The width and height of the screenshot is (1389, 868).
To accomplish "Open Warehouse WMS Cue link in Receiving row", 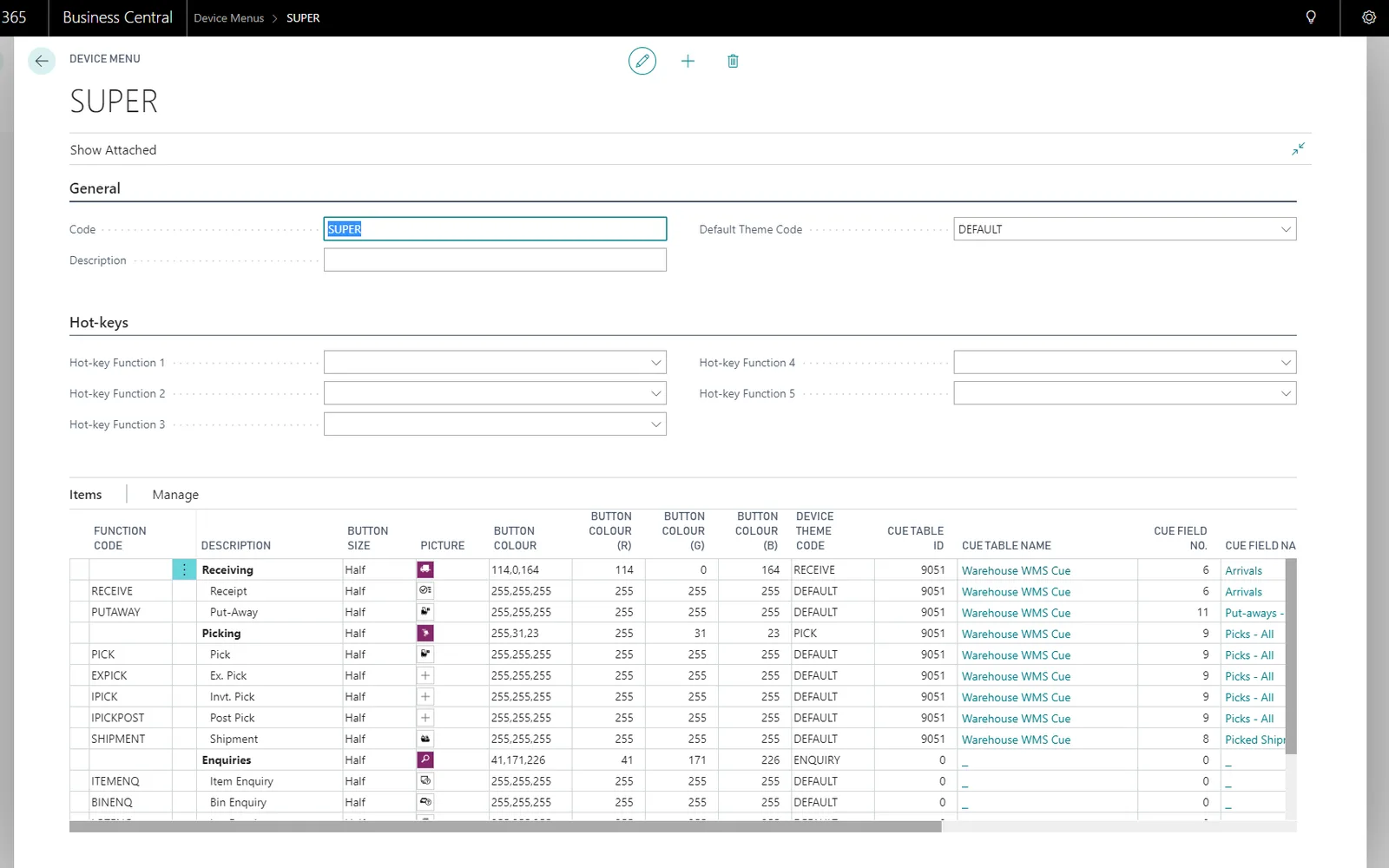I will [1016, 570].
